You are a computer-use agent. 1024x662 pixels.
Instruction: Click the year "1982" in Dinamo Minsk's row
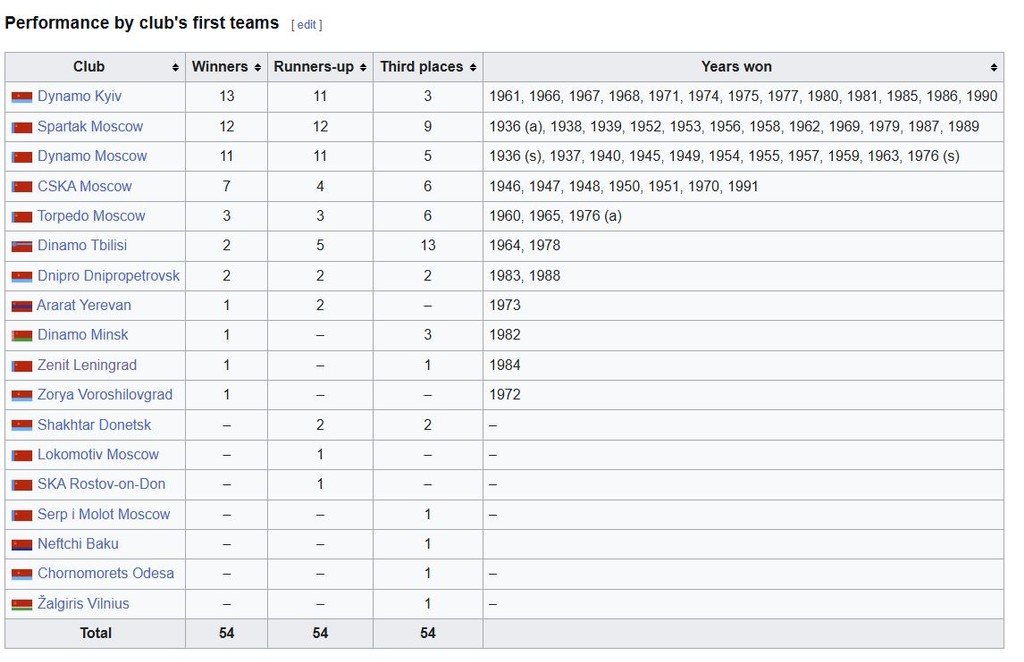click(x=505, y=335)
